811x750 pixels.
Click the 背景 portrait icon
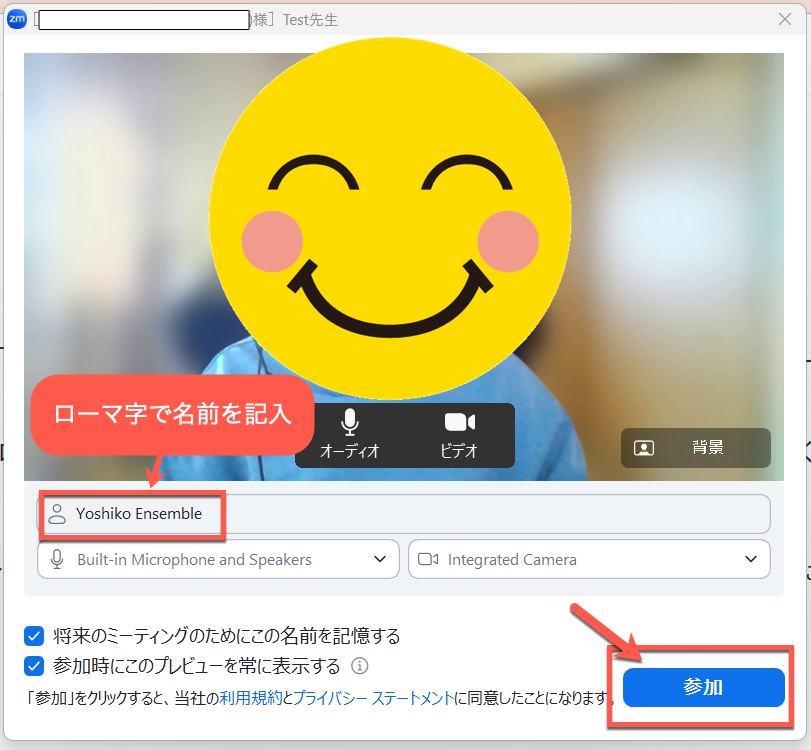(644, 448)
